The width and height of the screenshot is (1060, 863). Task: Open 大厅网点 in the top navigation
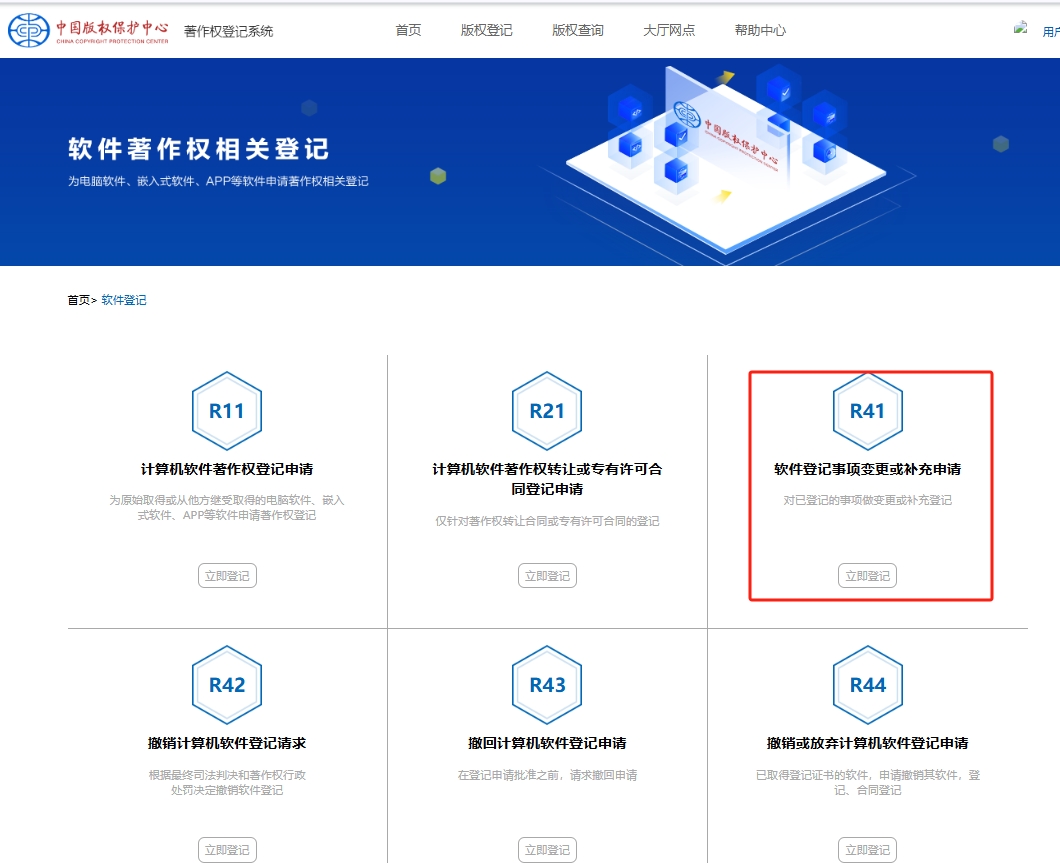[x=669, y=30]
